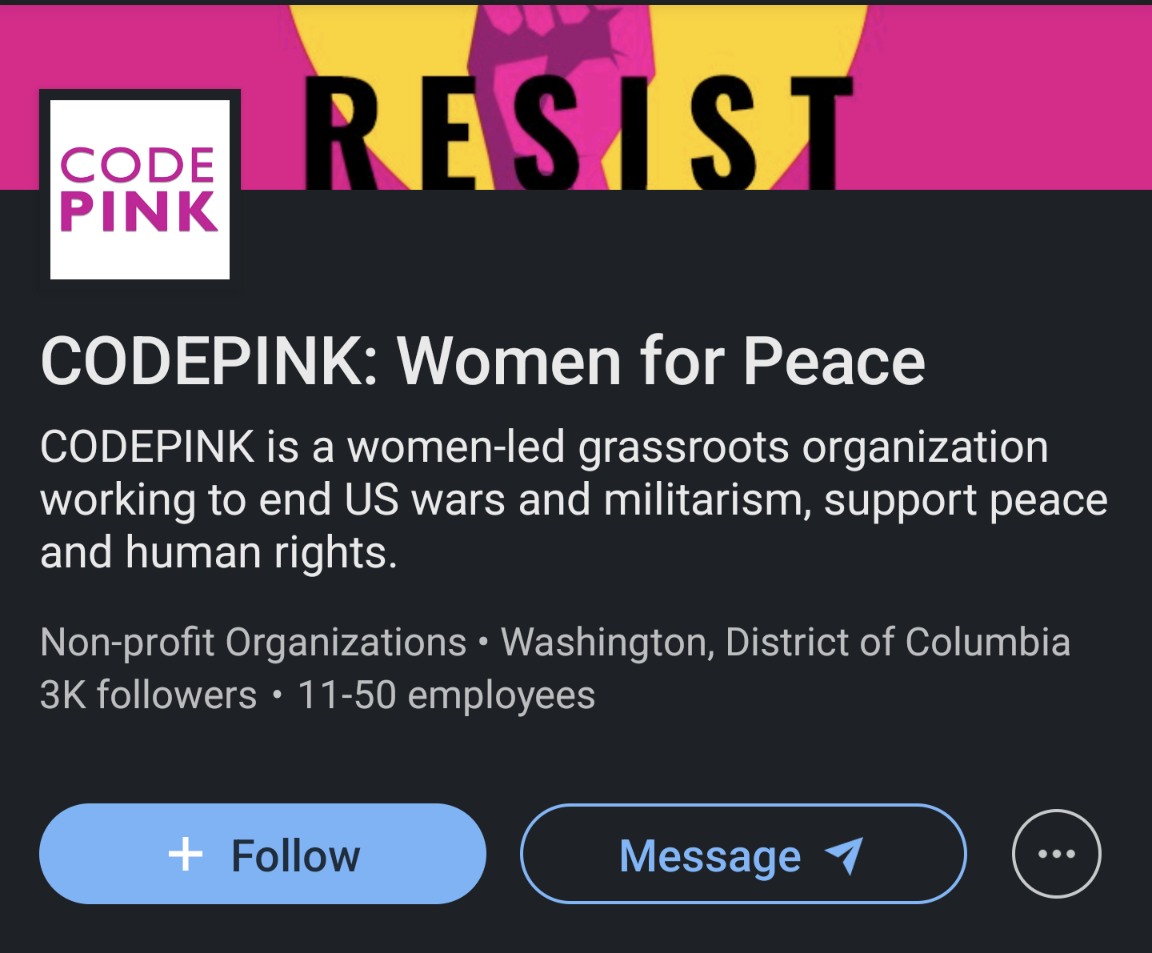Select the Non-profit Organizations industry label
This screenshot has height=953, width=1152.
(x=253, y=642)
